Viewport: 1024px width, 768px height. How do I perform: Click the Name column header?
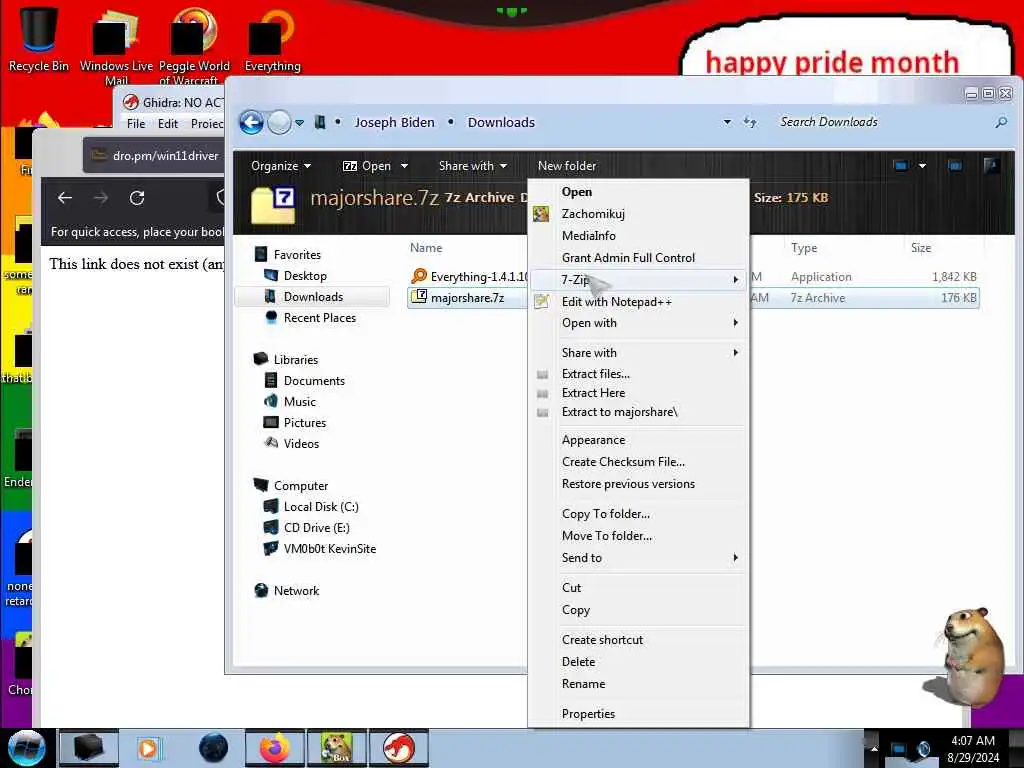tap(426, 248)
